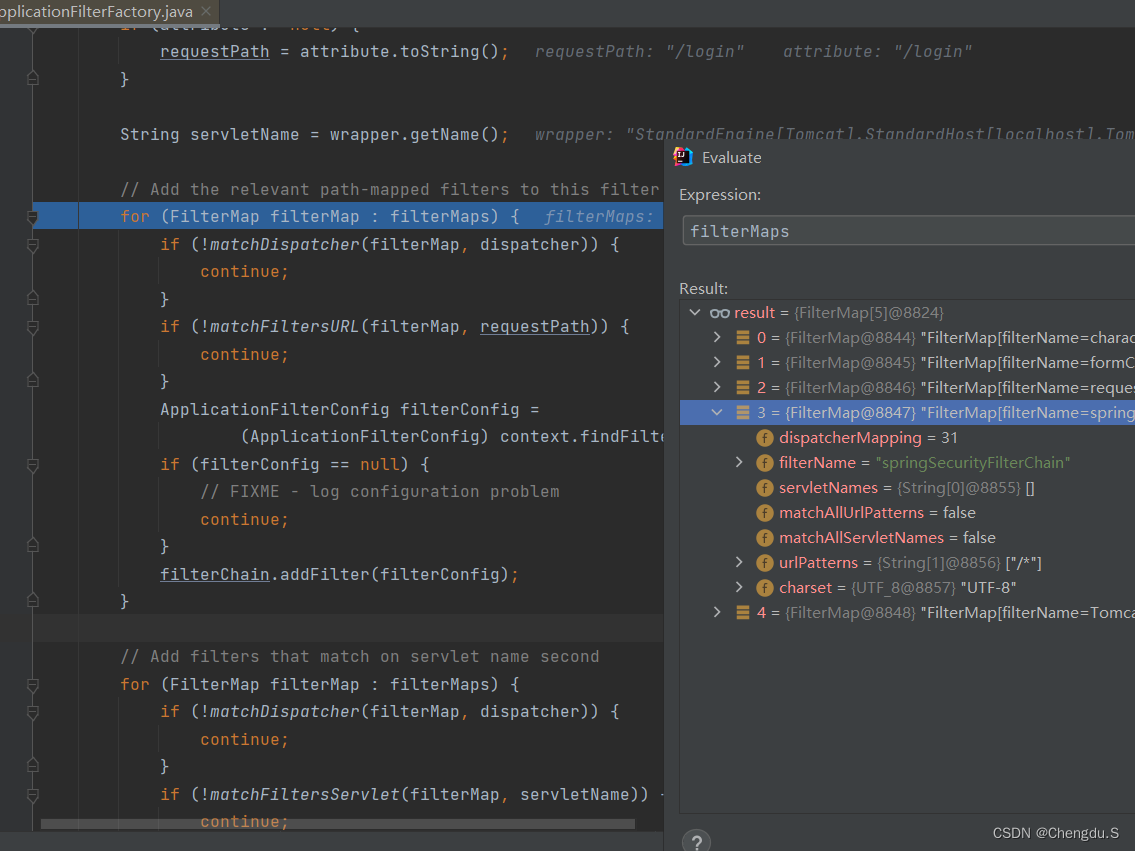
Task: Collapse the result root node
Action: (695, 313)
